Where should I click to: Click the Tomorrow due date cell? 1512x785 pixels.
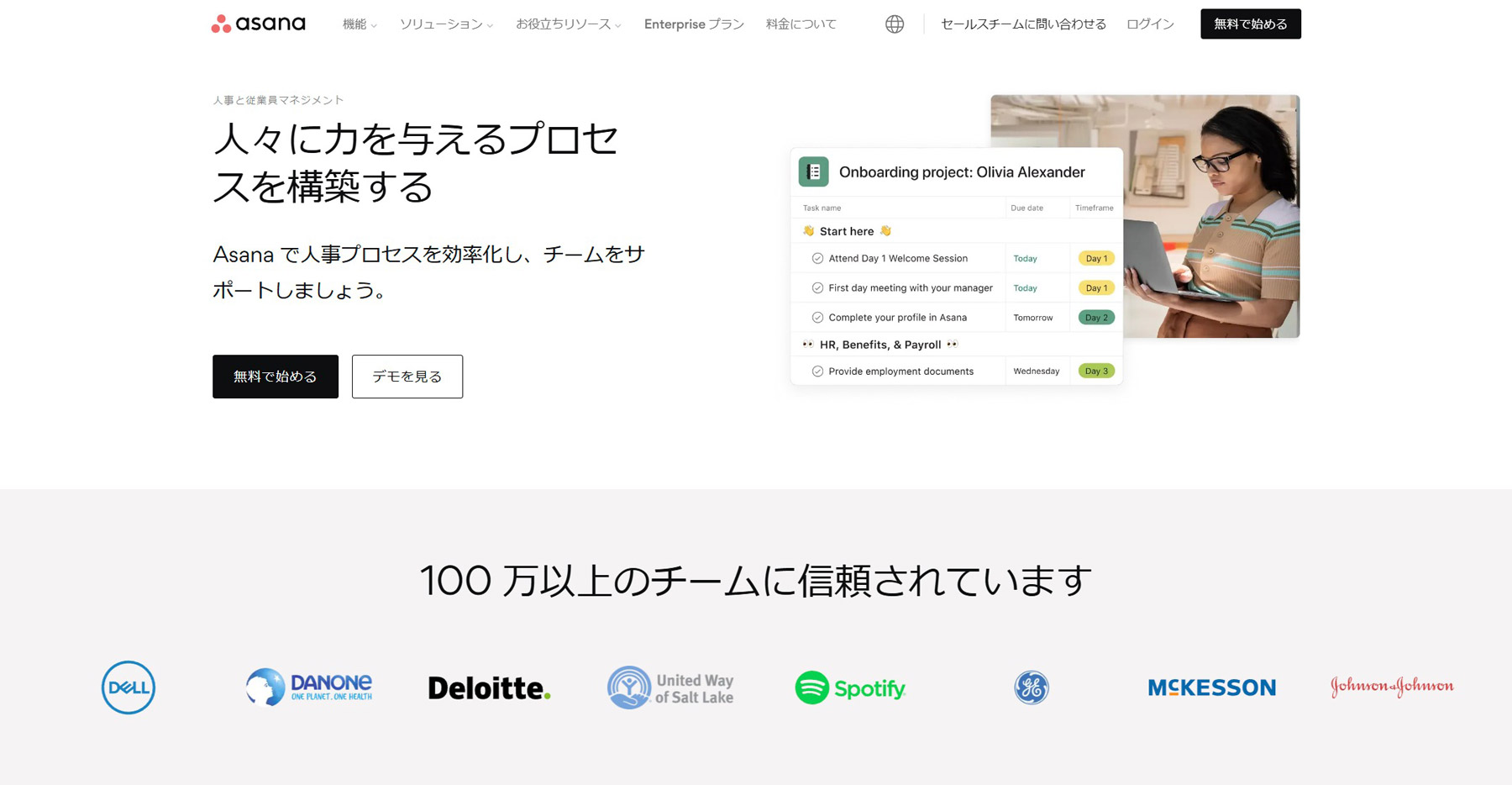pos(1033,318)
